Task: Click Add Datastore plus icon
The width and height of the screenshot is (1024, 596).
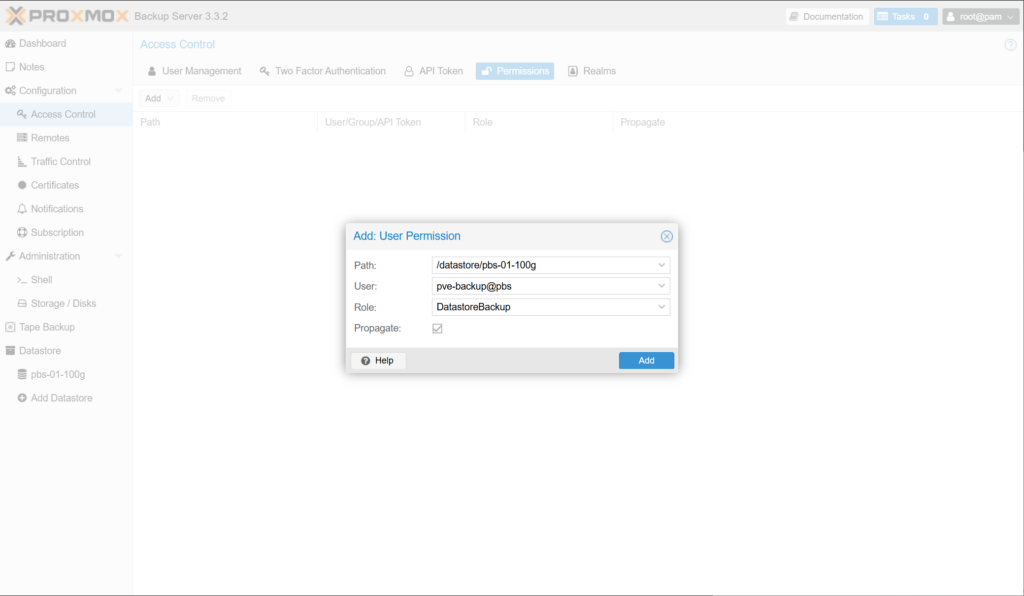Action: point(23,398)
